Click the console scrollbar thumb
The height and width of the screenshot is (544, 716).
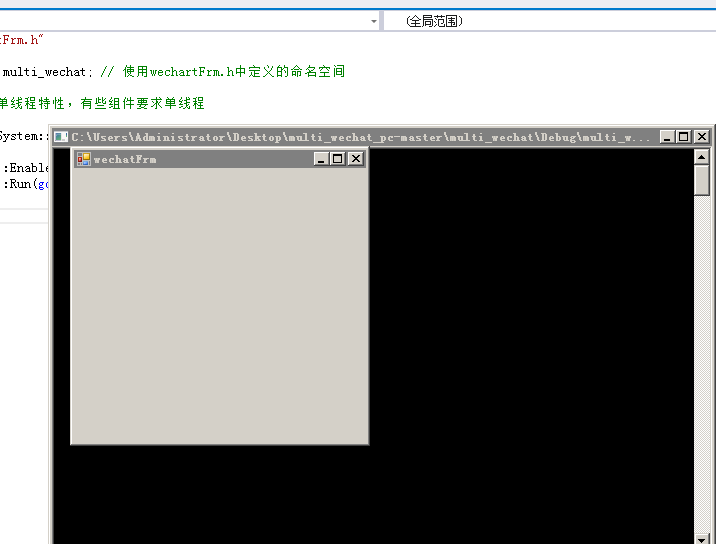701,180
